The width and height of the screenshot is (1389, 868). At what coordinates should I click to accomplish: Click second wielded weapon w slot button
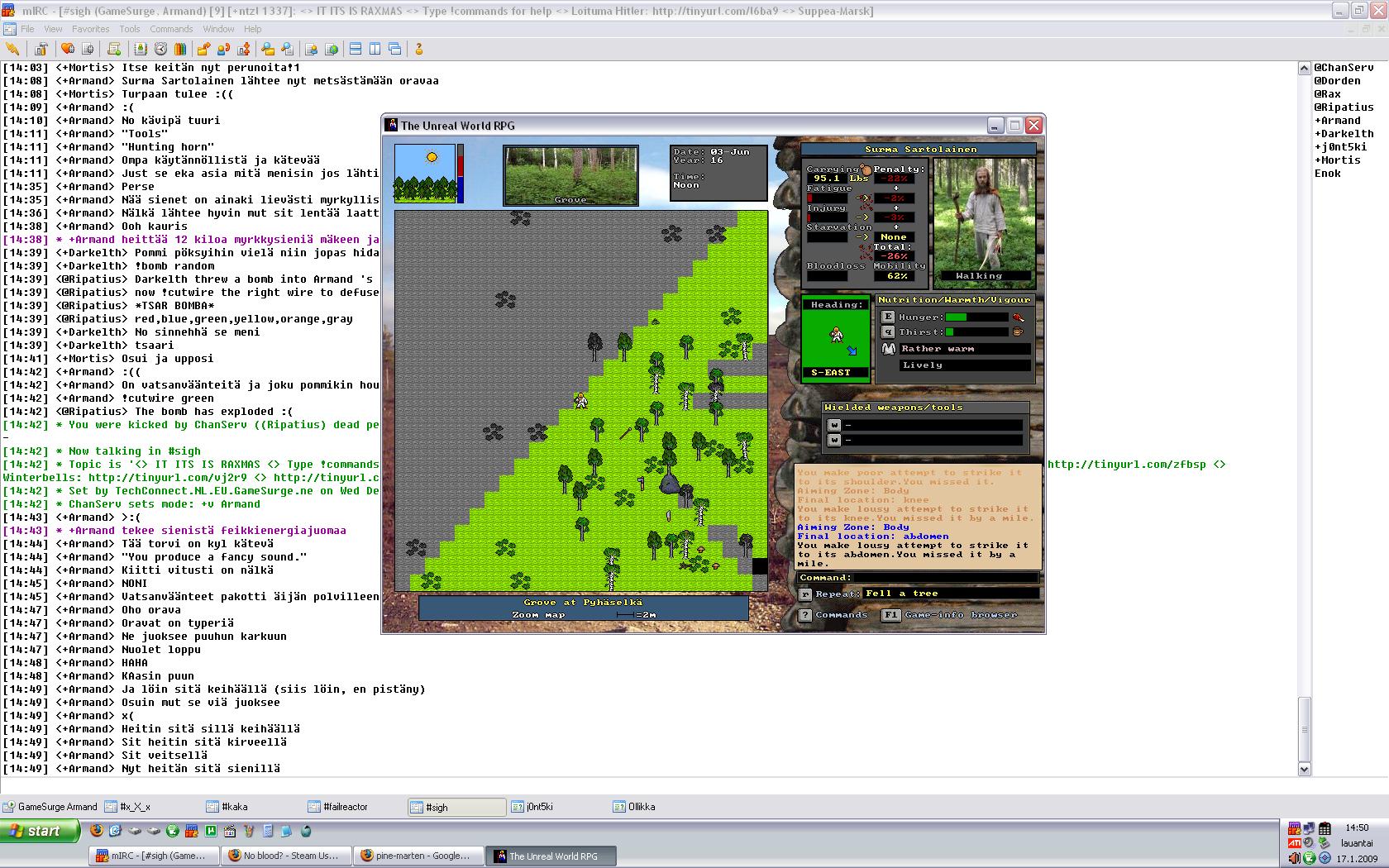(x=834, y=440)
